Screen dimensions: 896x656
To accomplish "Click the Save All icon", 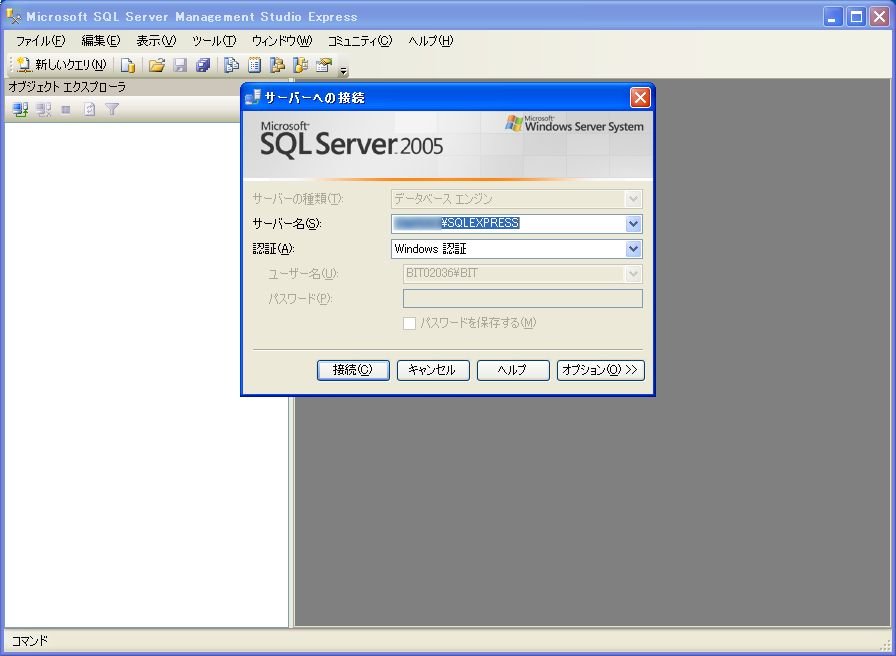I will point(203,65).
